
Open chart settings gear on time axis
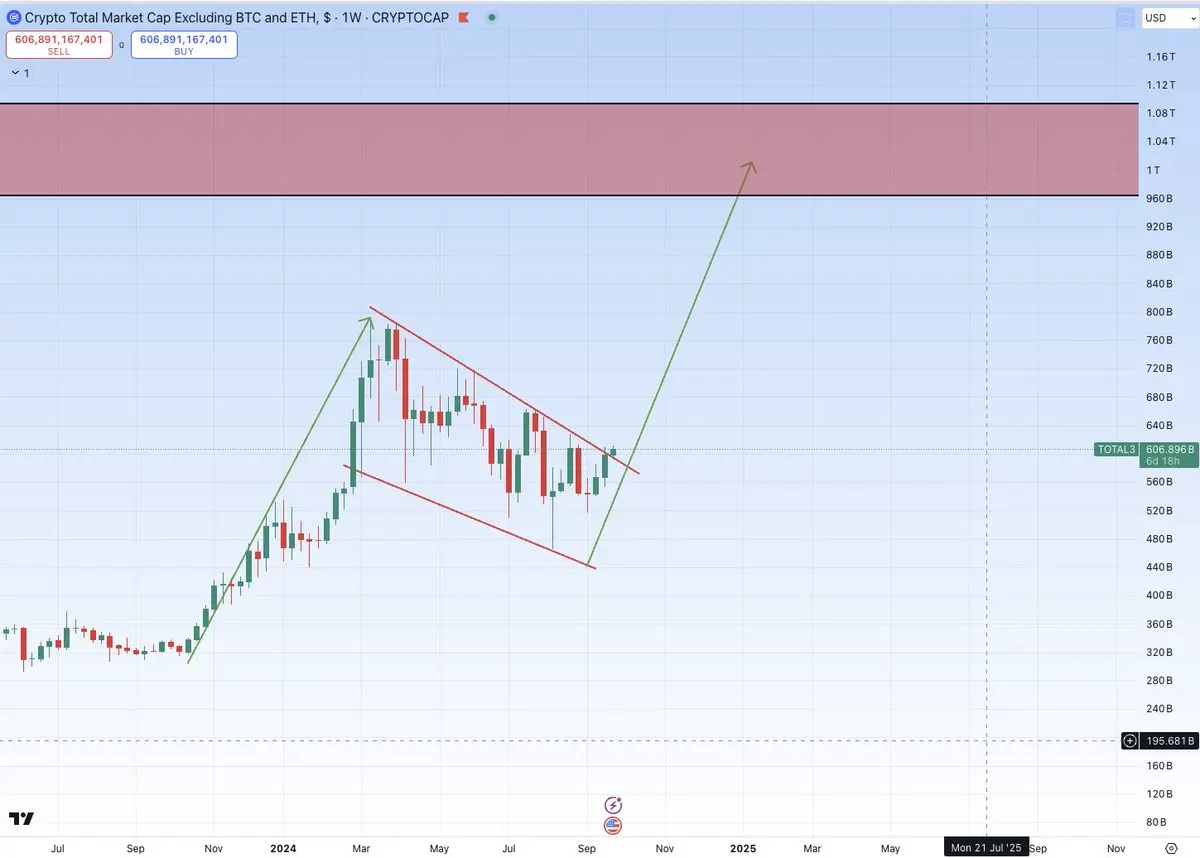(x=1171, y=848)
